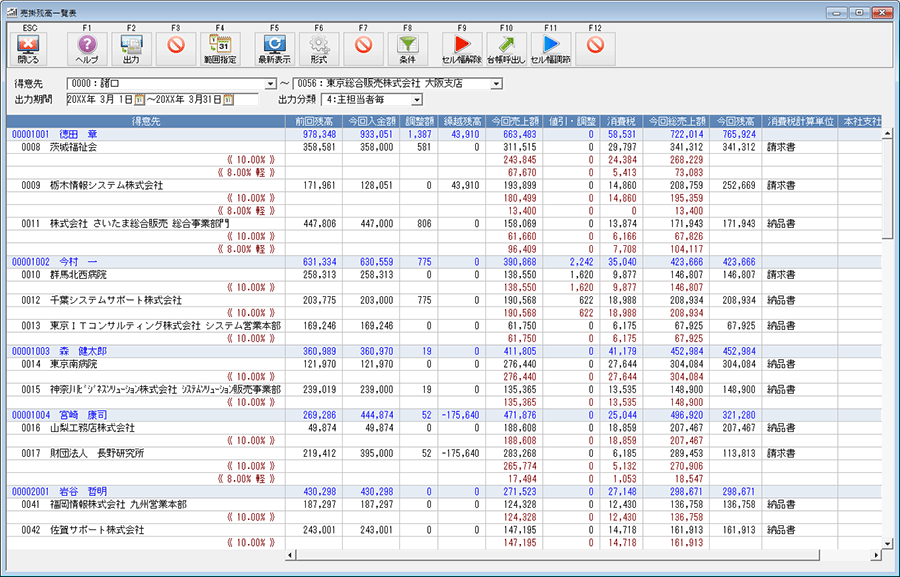Screen dimensions: 900x577
Task: Click the 形式 gear icon
Action: coord(319,49)
